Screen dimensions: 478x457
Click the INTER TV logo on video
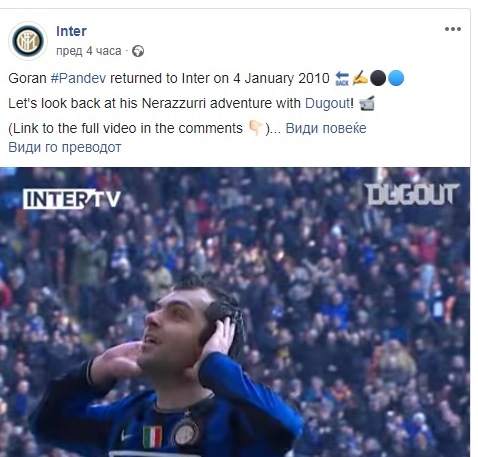(x=72, y=199)
